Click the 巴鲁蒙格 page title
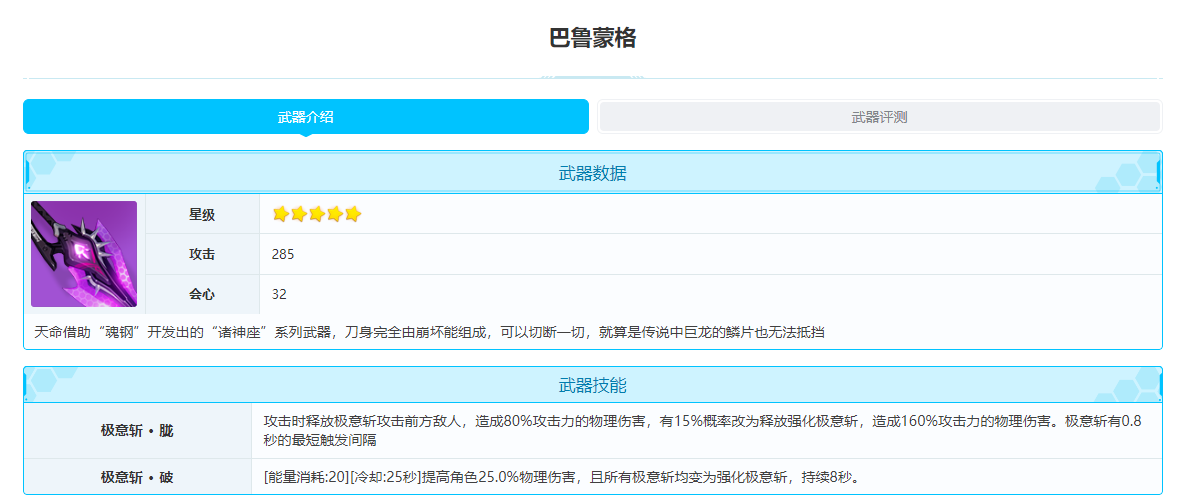1179x503 pixels. [593, 38]
